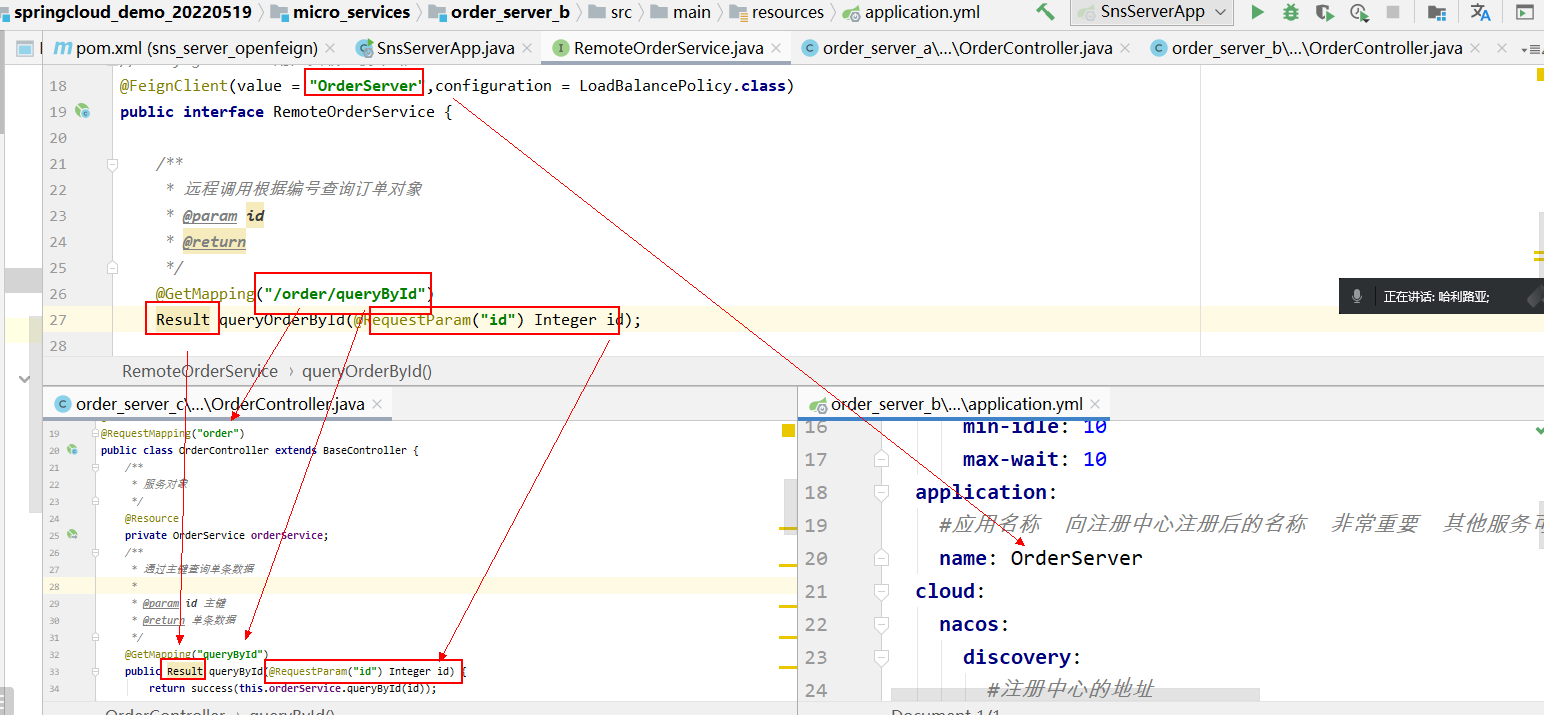
Task: Collapse the name: OrderServer fold marker line 20
Action: (881, 558)
